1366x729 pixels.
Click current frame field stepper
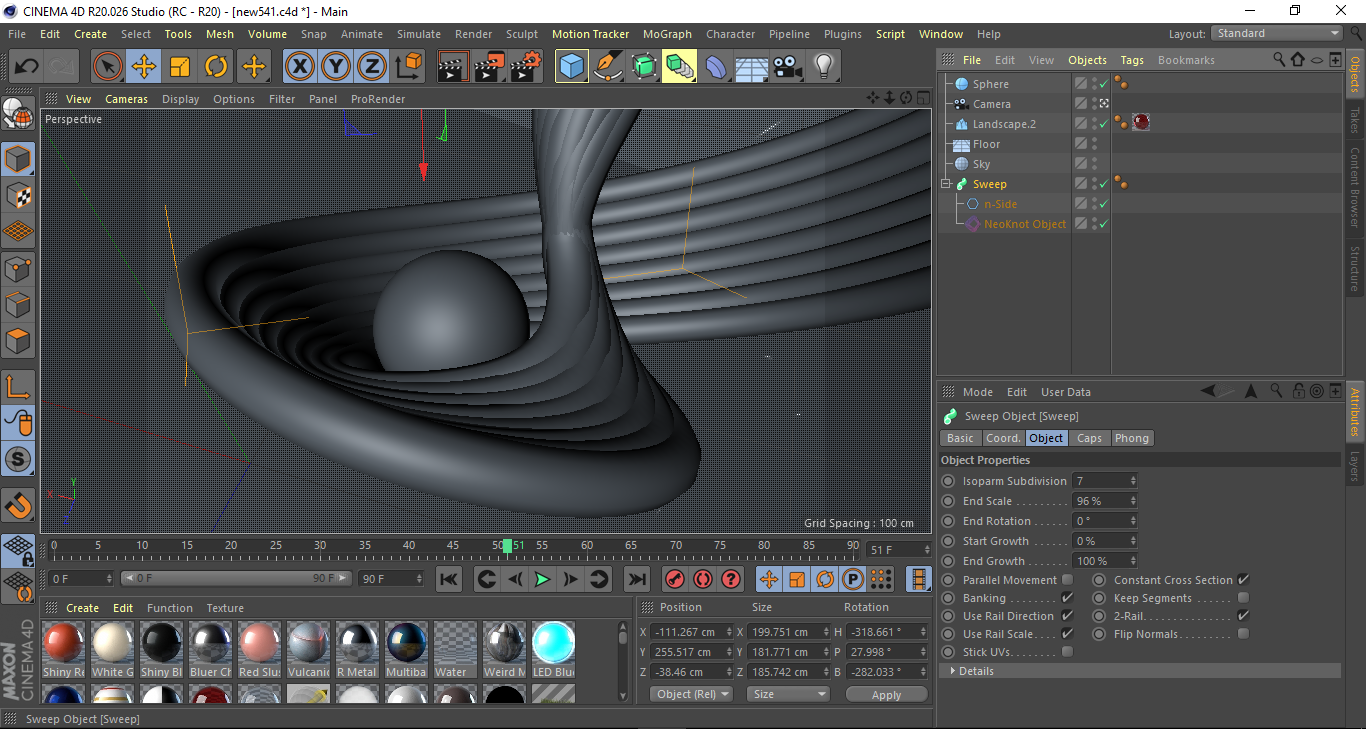pyautogui.click(x=926, y=550)
